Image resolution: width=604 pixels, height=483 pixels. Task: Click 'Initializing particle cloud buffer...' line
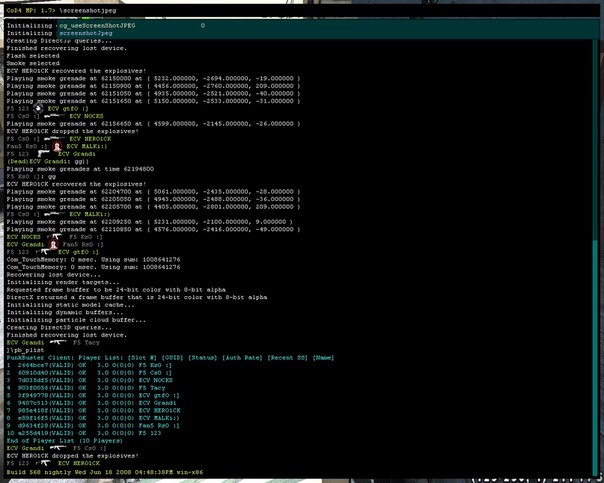click(76, 320)
